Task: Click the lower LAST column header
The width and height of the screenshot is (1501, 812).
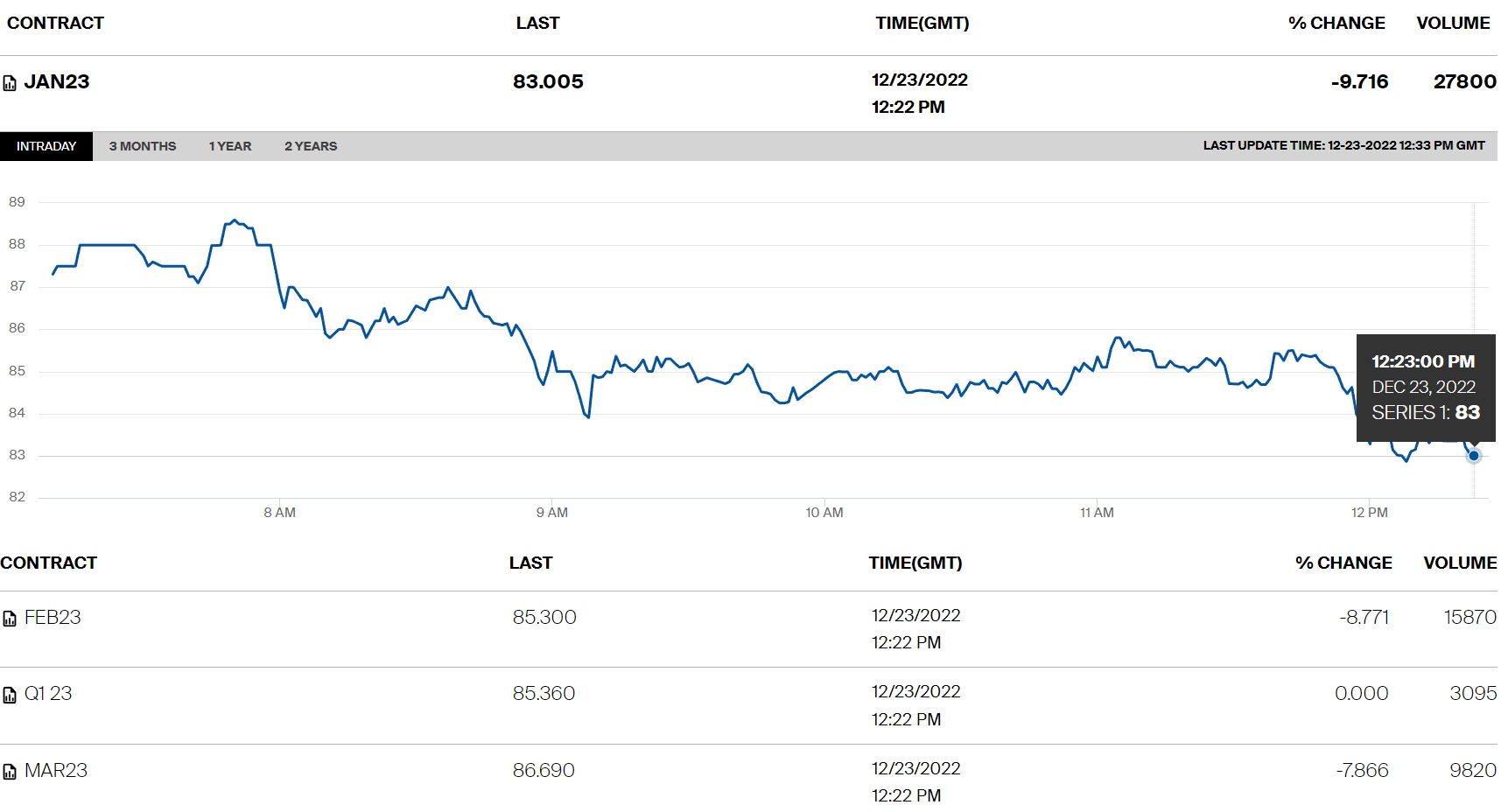Action: coord(531,563)
